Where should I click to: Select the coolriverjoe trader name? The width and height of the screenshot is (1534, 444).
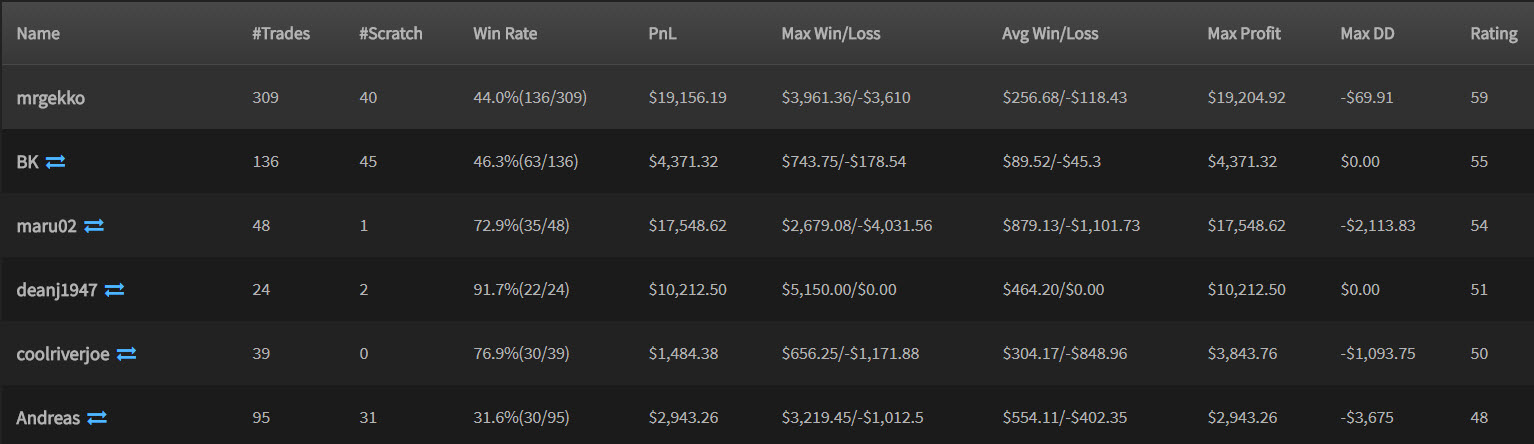pos(62,354)
